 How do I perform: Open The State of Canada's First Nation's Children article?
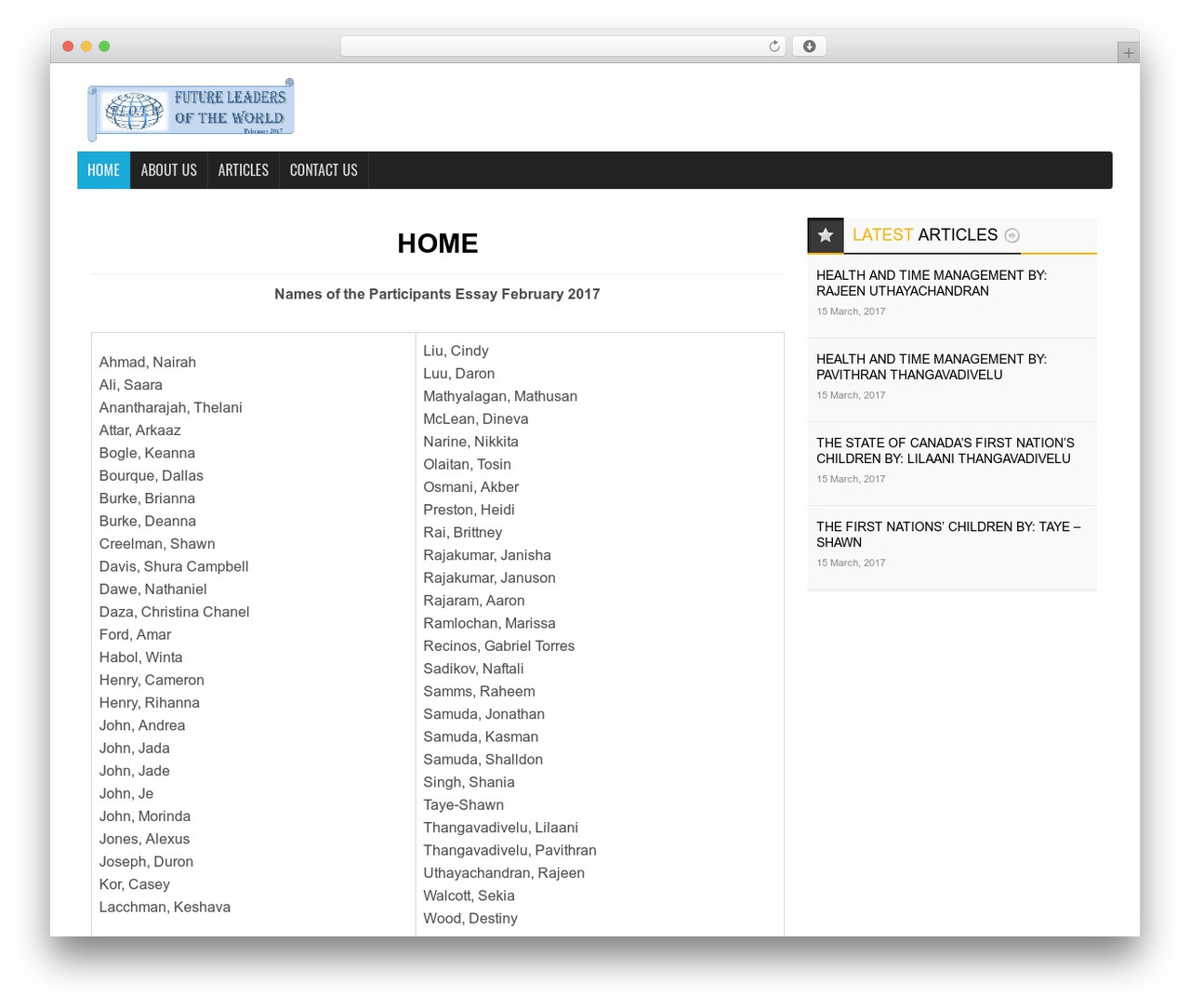[945, 450]
